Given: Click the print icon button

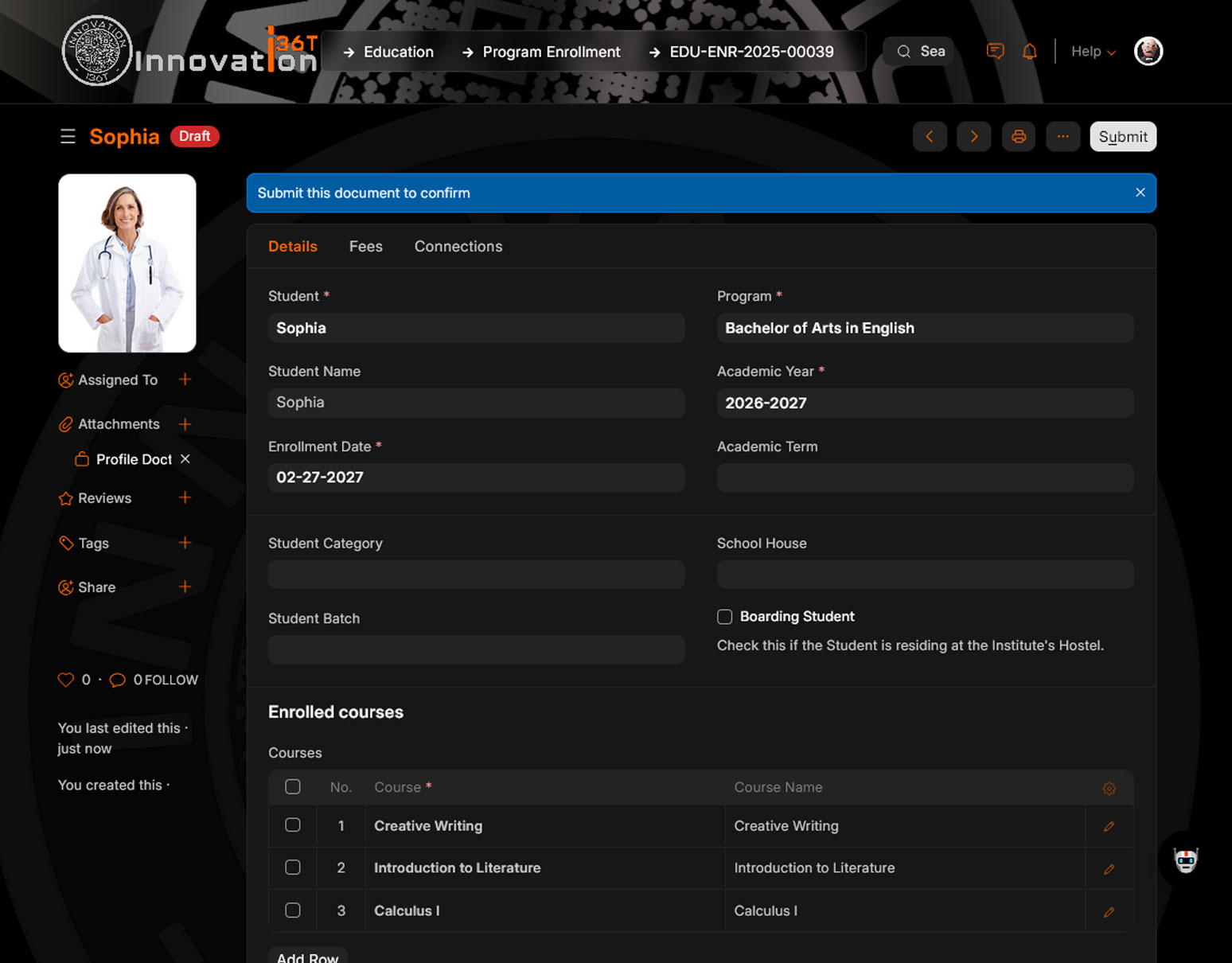Looking at the screenshot, I should pyautogui.click(x=1018, y=137).
